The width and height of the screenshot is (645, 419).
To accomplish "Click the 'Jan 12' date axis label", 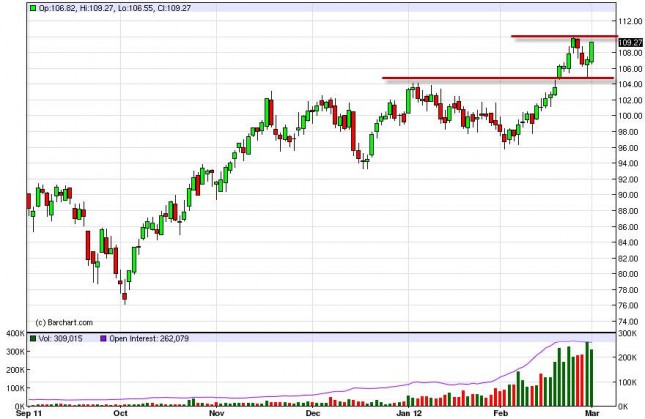I will click(409, 413).
